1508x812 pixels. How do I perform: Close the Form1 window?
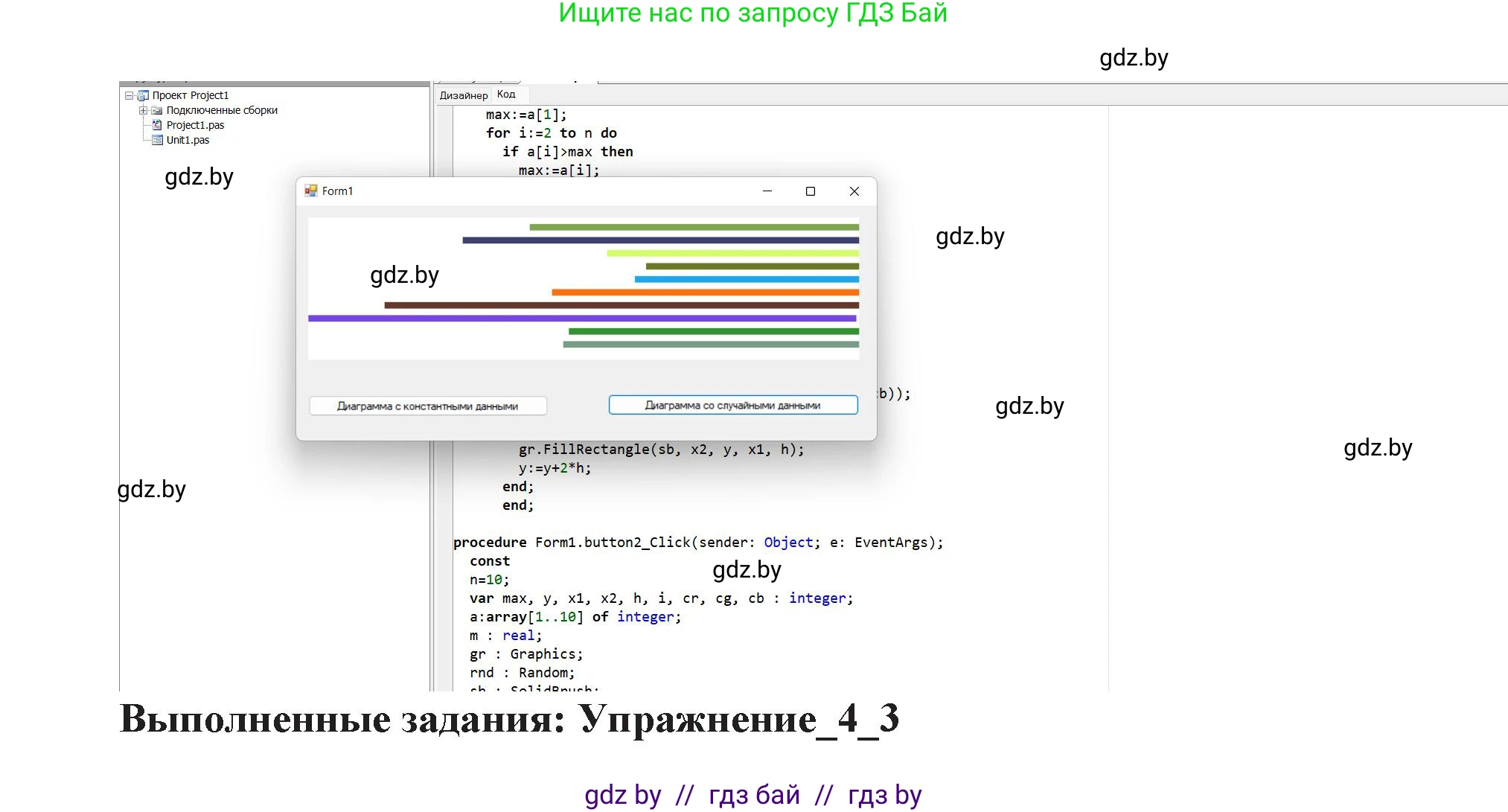(854, 191)
